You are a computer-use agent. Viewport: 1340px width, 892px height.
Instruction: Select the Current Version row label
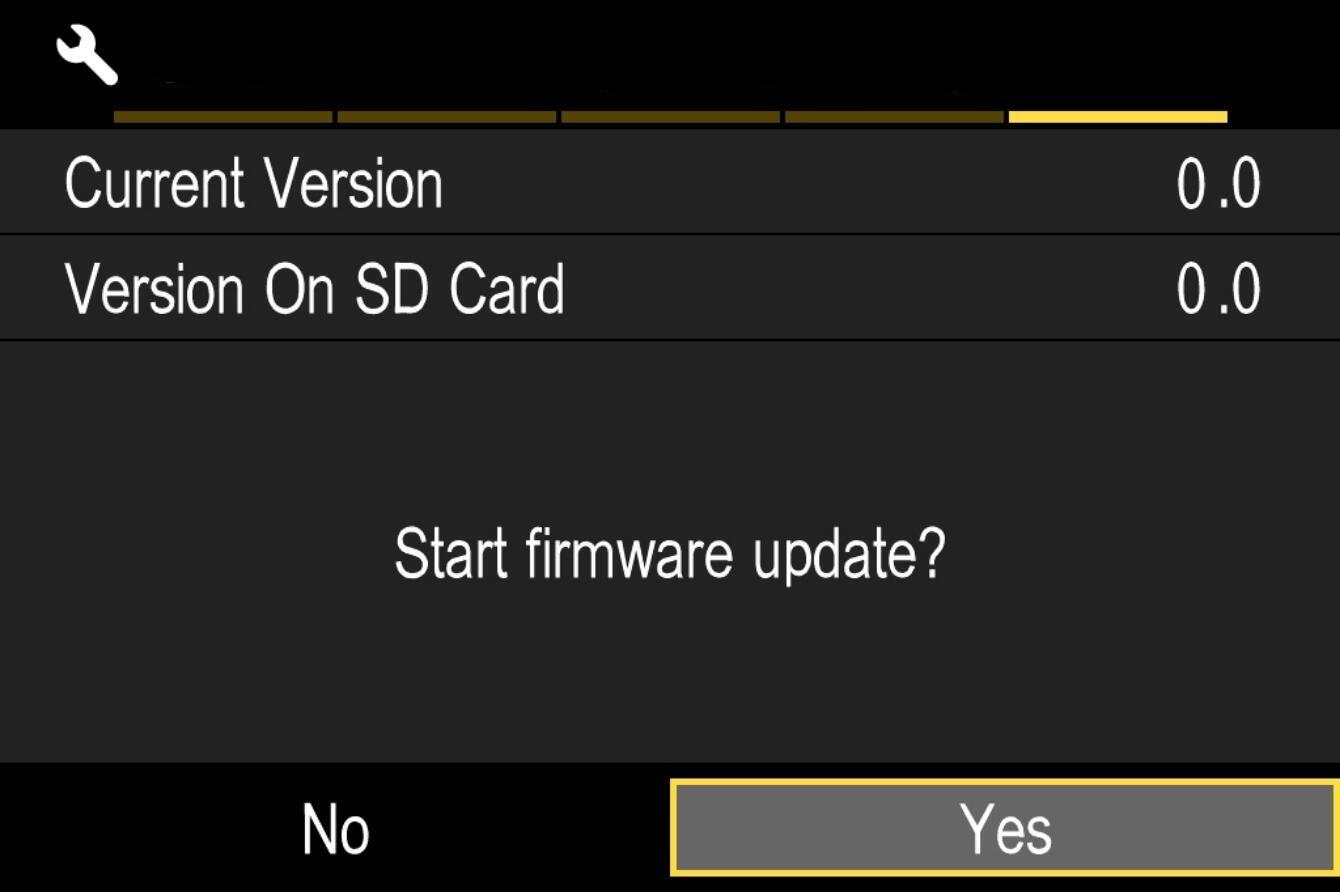[x=254, y=184]
